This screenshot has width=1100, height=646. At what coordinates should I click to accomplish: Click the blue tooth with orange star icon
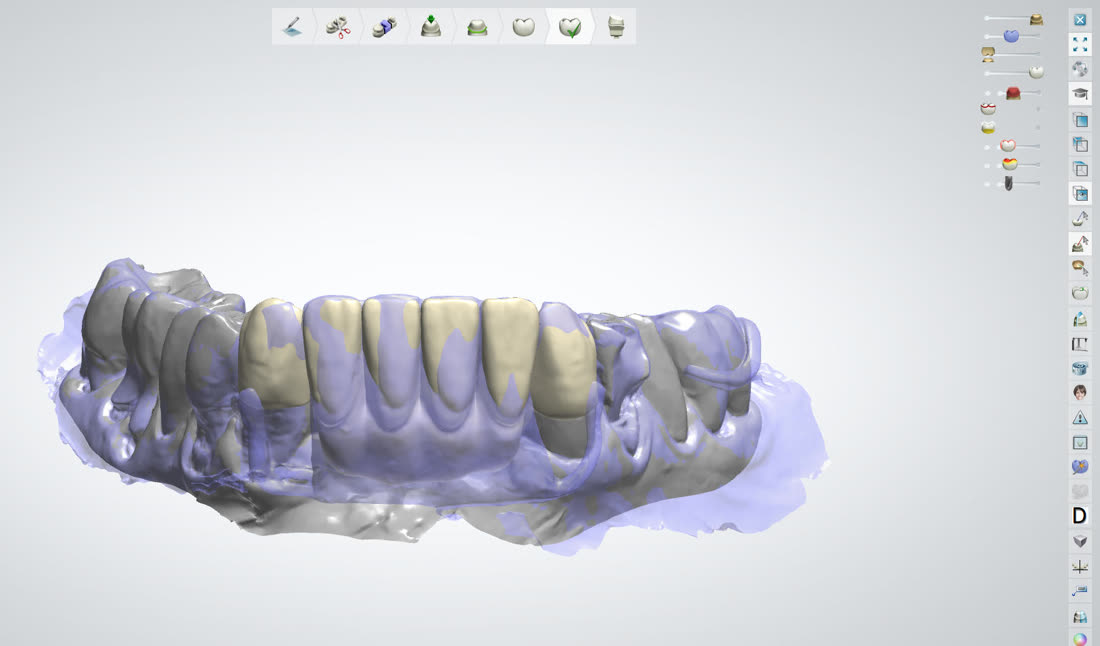(x=1080, y=466)
